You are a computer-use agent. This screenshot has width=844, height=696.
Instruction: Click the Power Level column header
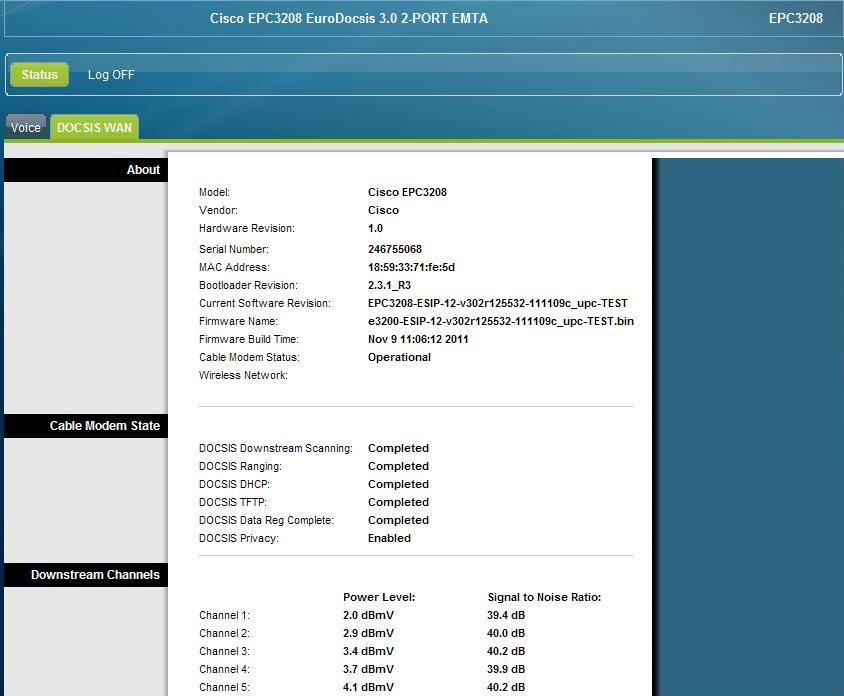379,597
